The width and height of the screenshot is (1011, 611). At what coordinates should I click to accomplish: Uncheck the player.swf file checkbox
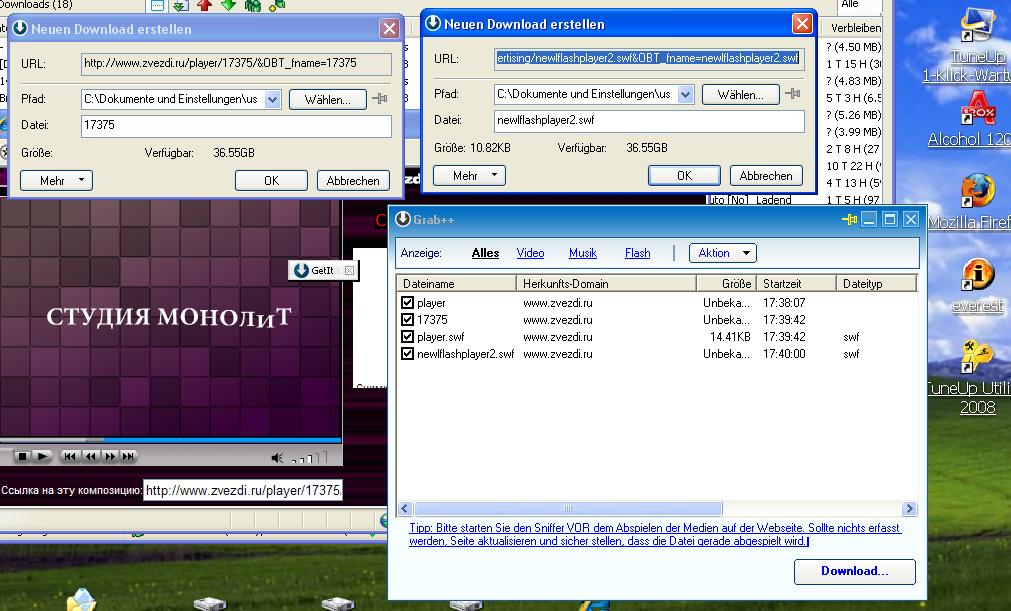407,337
